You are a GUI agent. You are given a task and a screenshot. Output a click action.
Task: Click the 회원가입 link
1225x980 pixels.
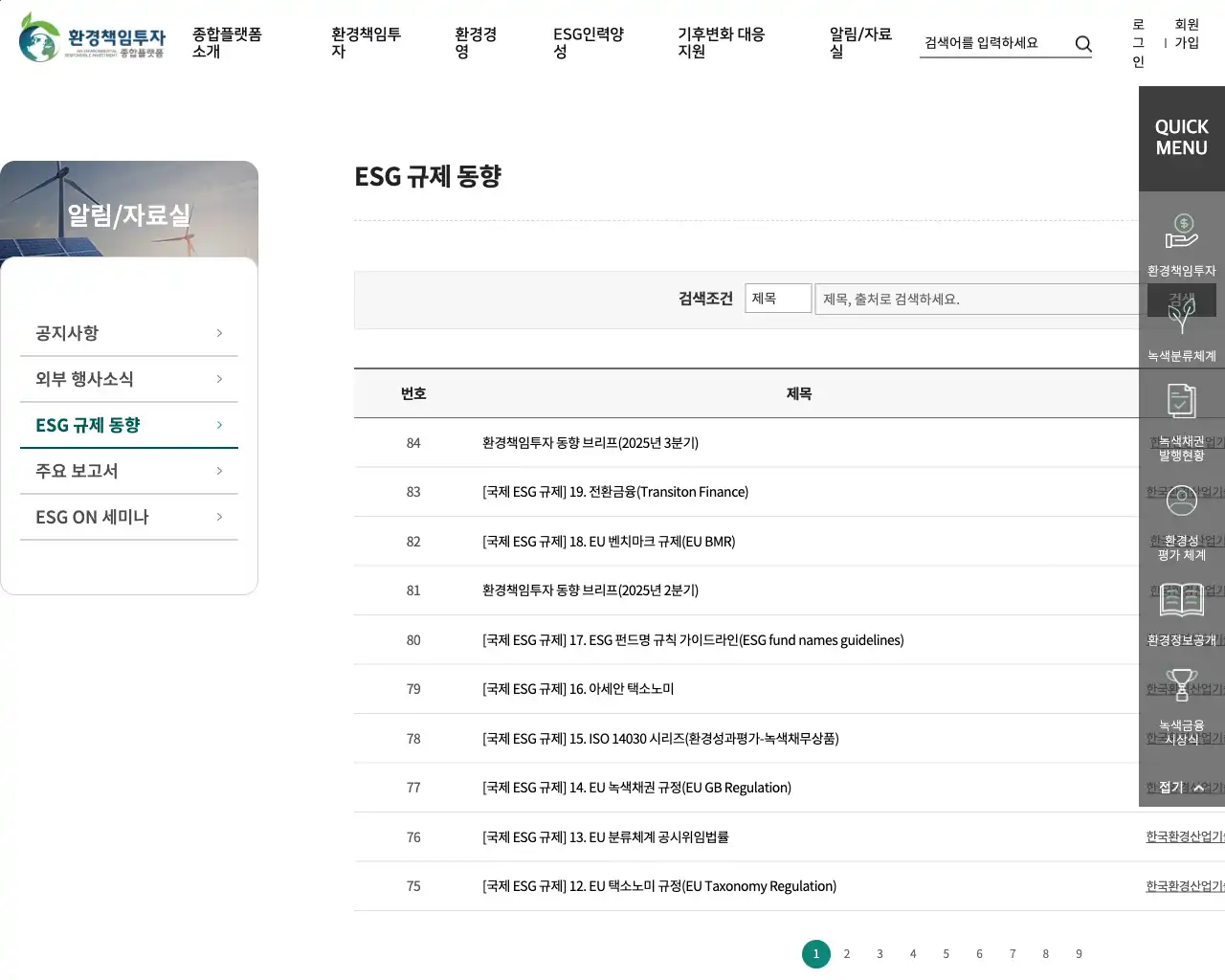pos(1187,33)
